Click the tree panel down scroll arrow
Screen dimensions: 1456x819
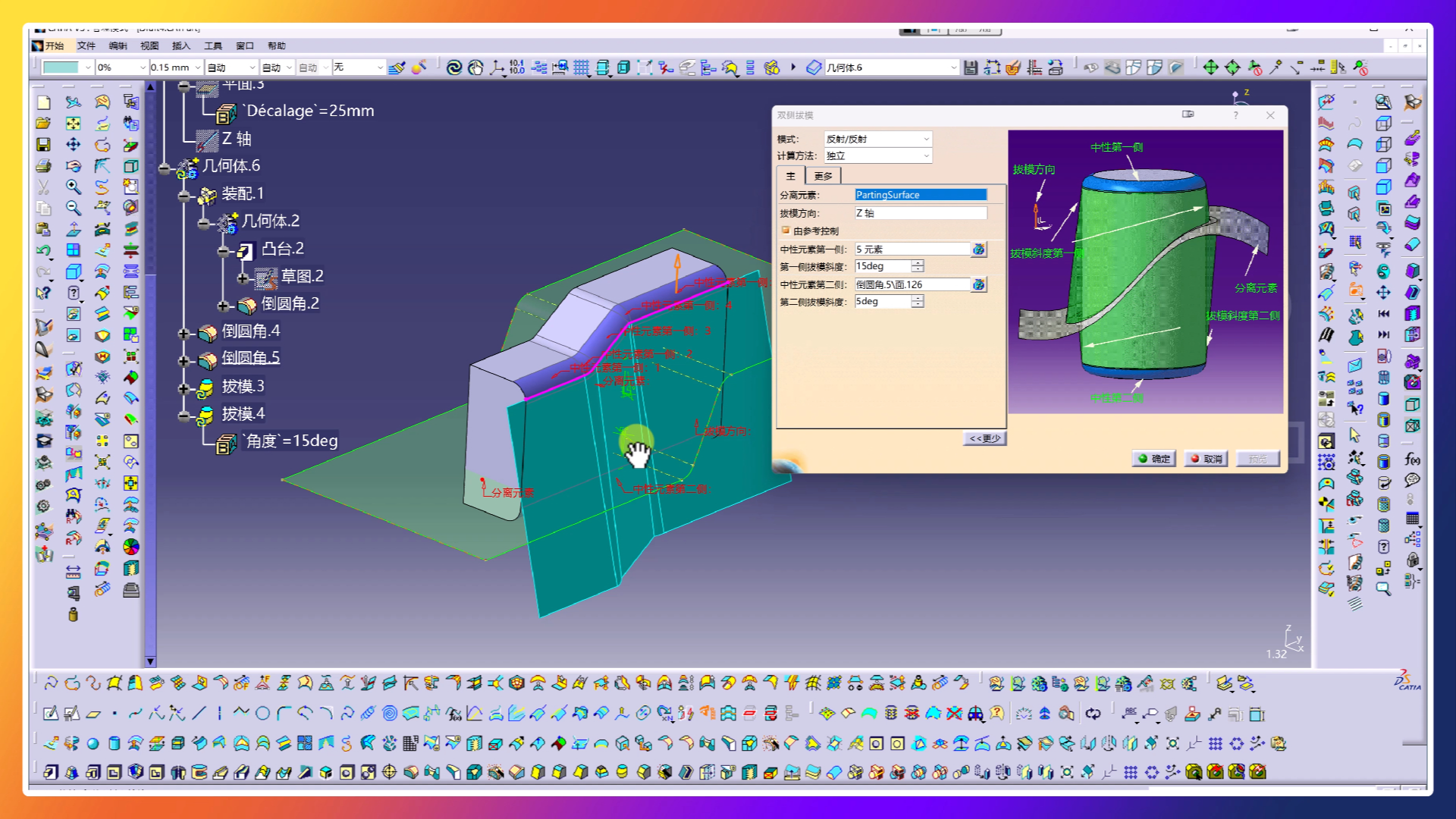(150, 661)
